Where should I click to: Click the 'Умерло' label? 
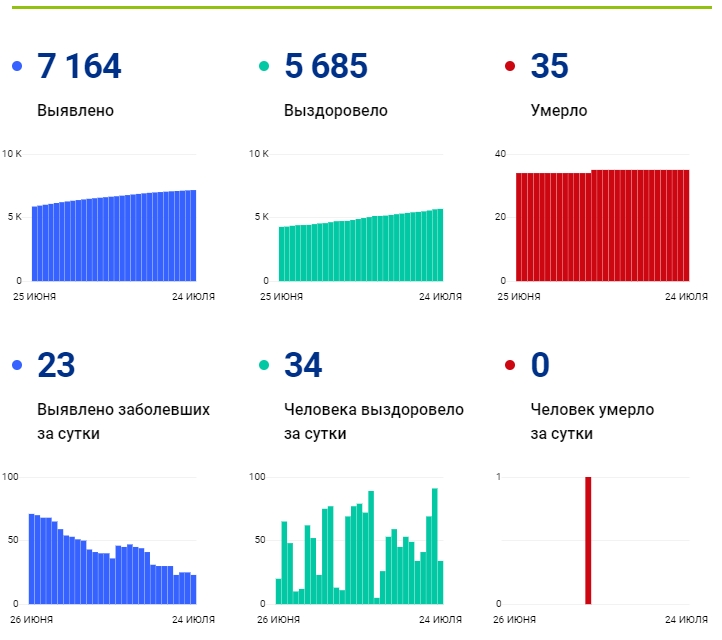559,111
